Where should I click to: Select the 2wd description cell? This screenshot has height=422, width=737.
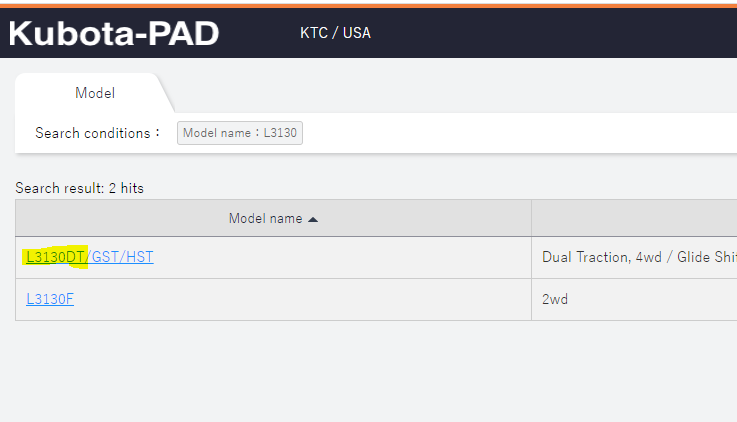[x=556, y=299]
